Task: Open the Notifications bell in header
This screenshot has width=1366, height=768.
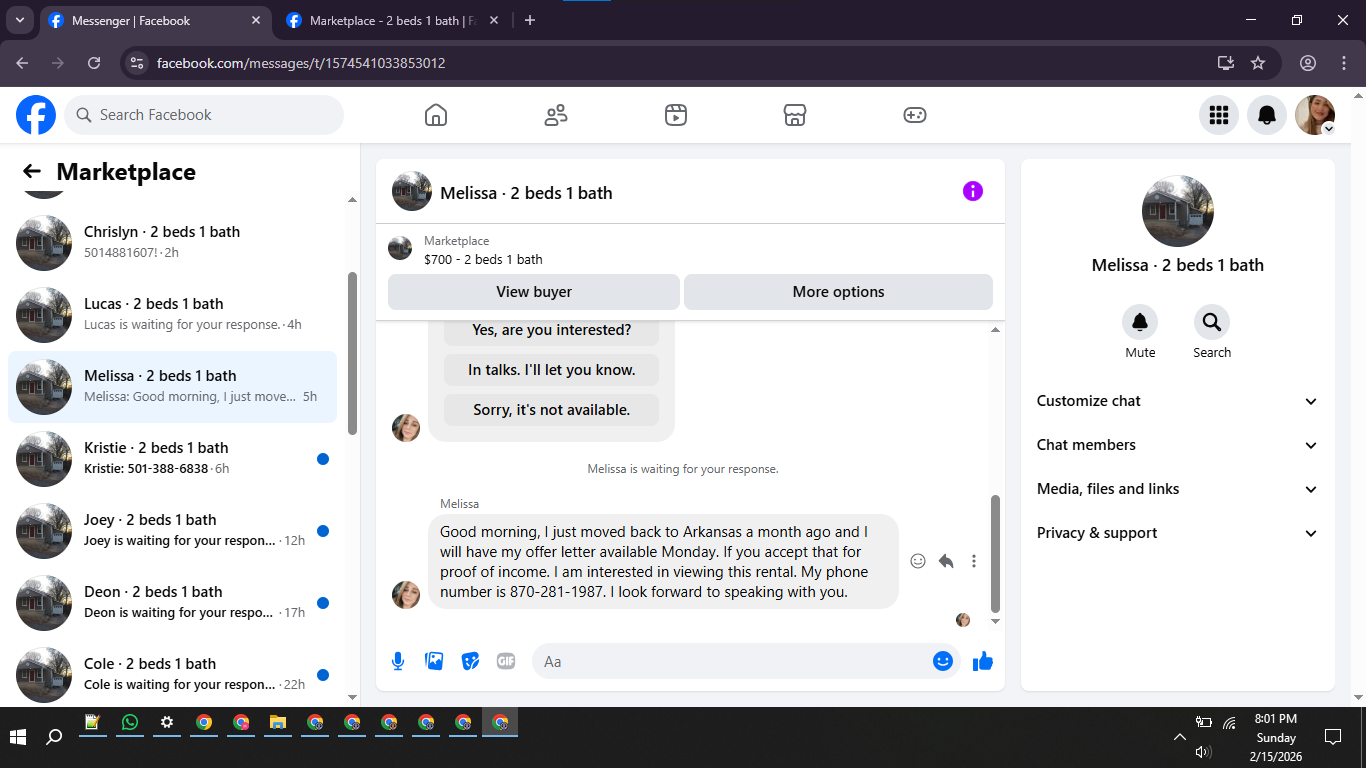Action: 1267,115
